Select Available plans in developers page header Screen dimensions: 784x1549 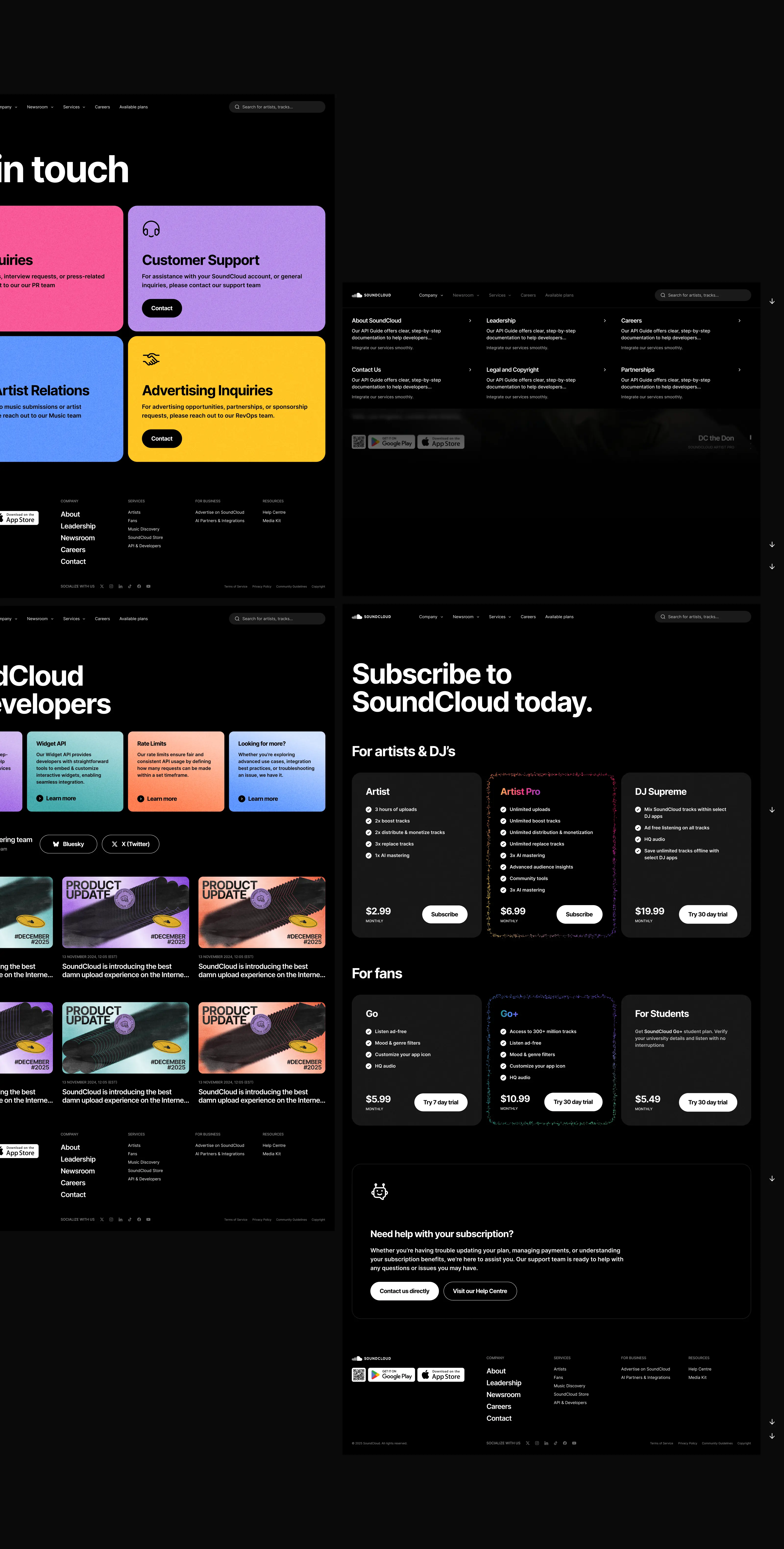134,619
